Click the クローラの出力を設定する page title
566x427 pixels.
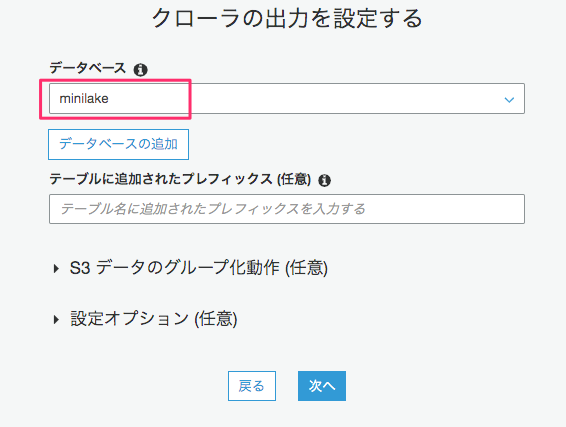point(287,18)
